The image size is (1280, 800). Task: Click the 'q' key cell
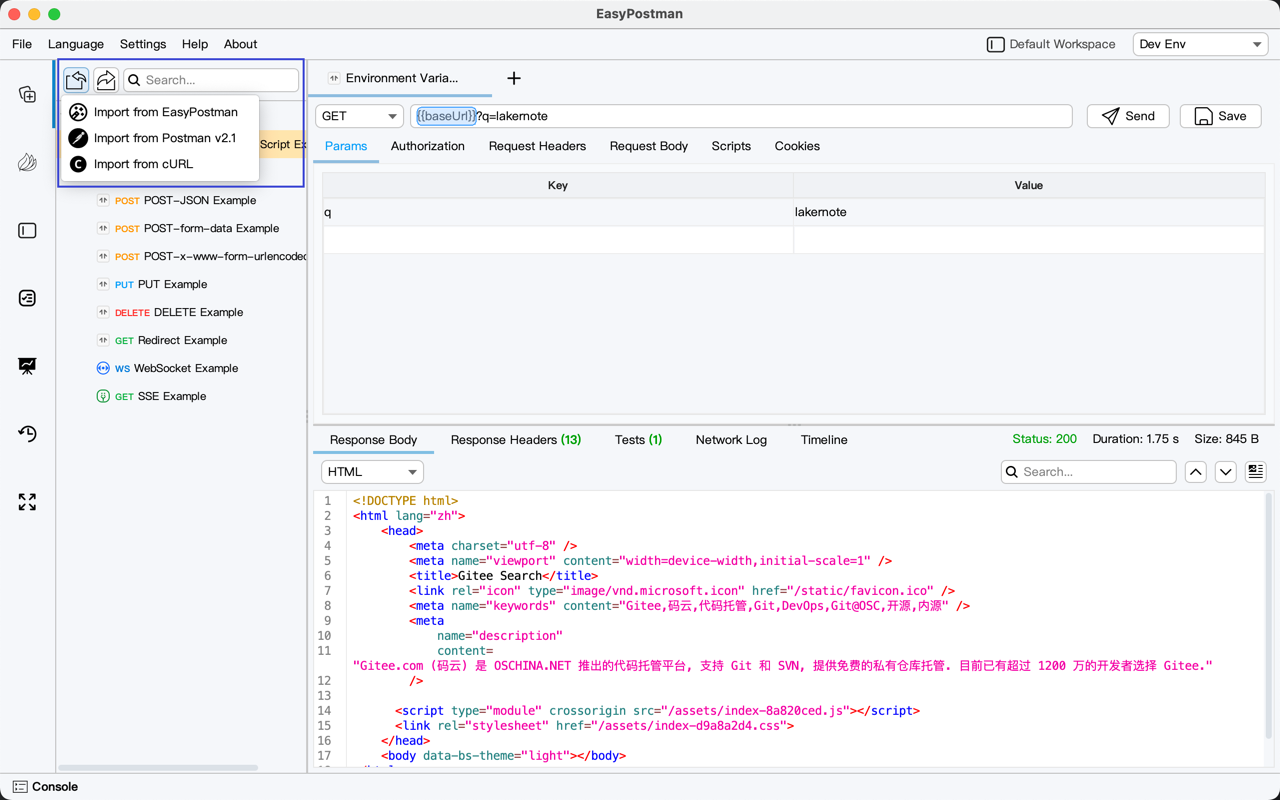(558, 212)
